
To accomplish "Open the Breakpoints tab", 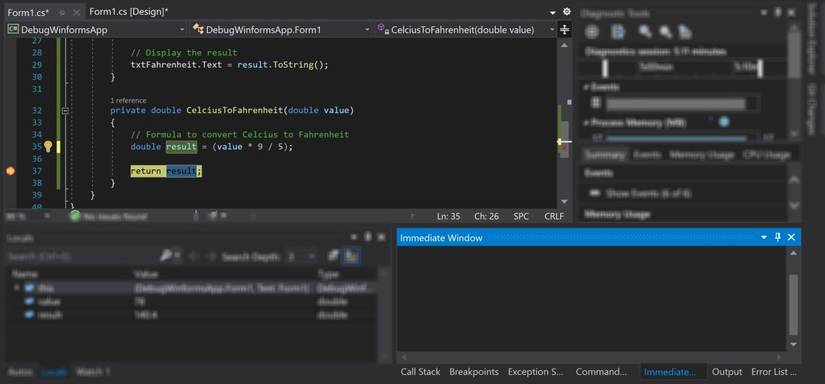I will [474, 371].
